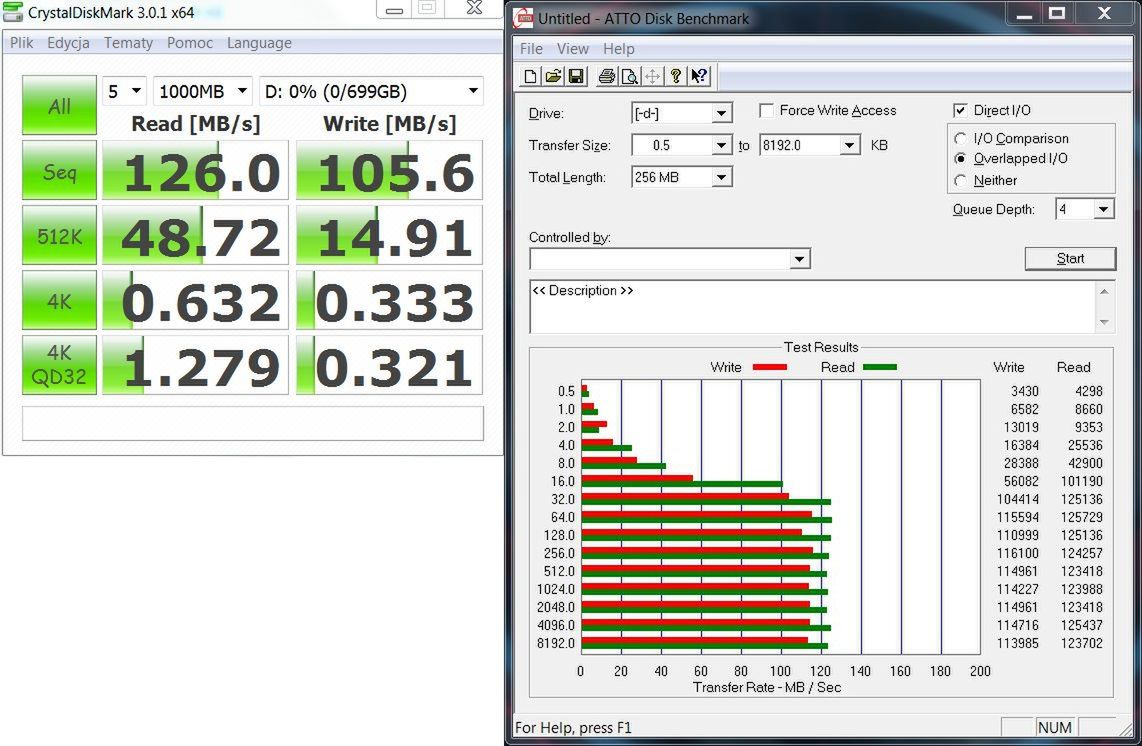Image resolution: width=1142 pixels, height=746 pixels.
Task: Run the 512K test button
Action: [59, 235]
